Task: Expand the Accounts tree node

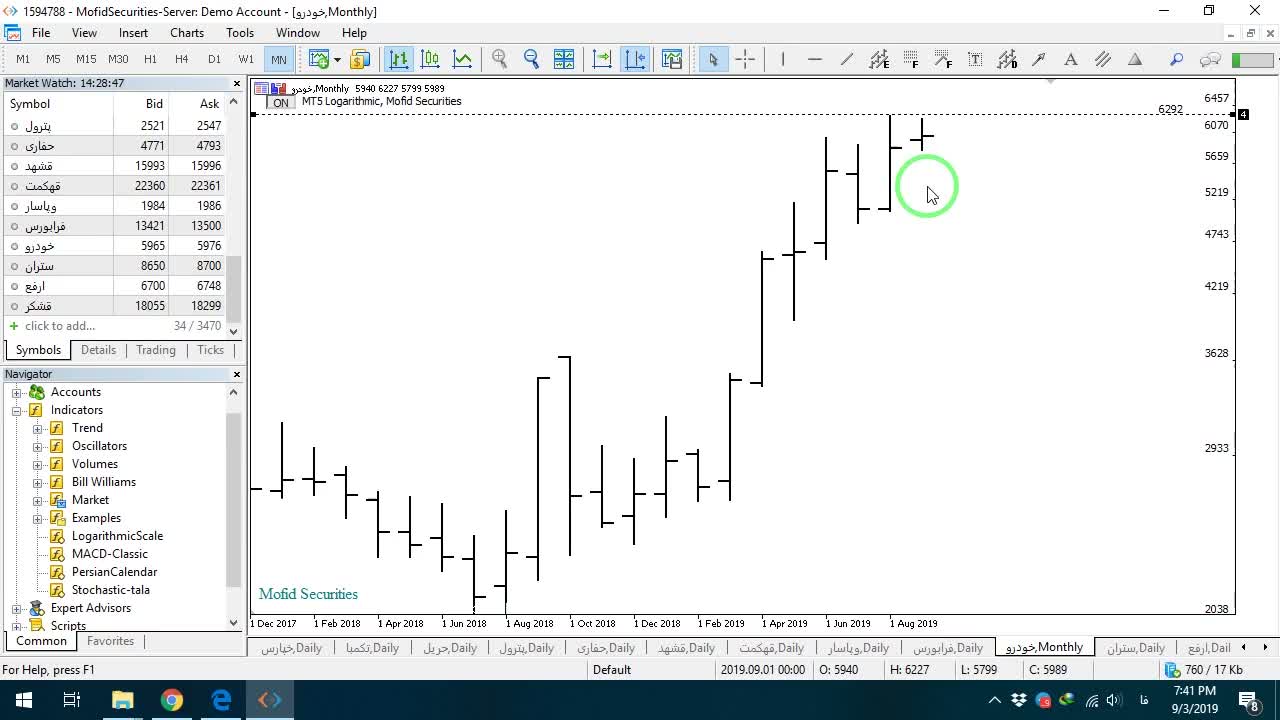Action: pyautogui.click(x=17, y=392)
